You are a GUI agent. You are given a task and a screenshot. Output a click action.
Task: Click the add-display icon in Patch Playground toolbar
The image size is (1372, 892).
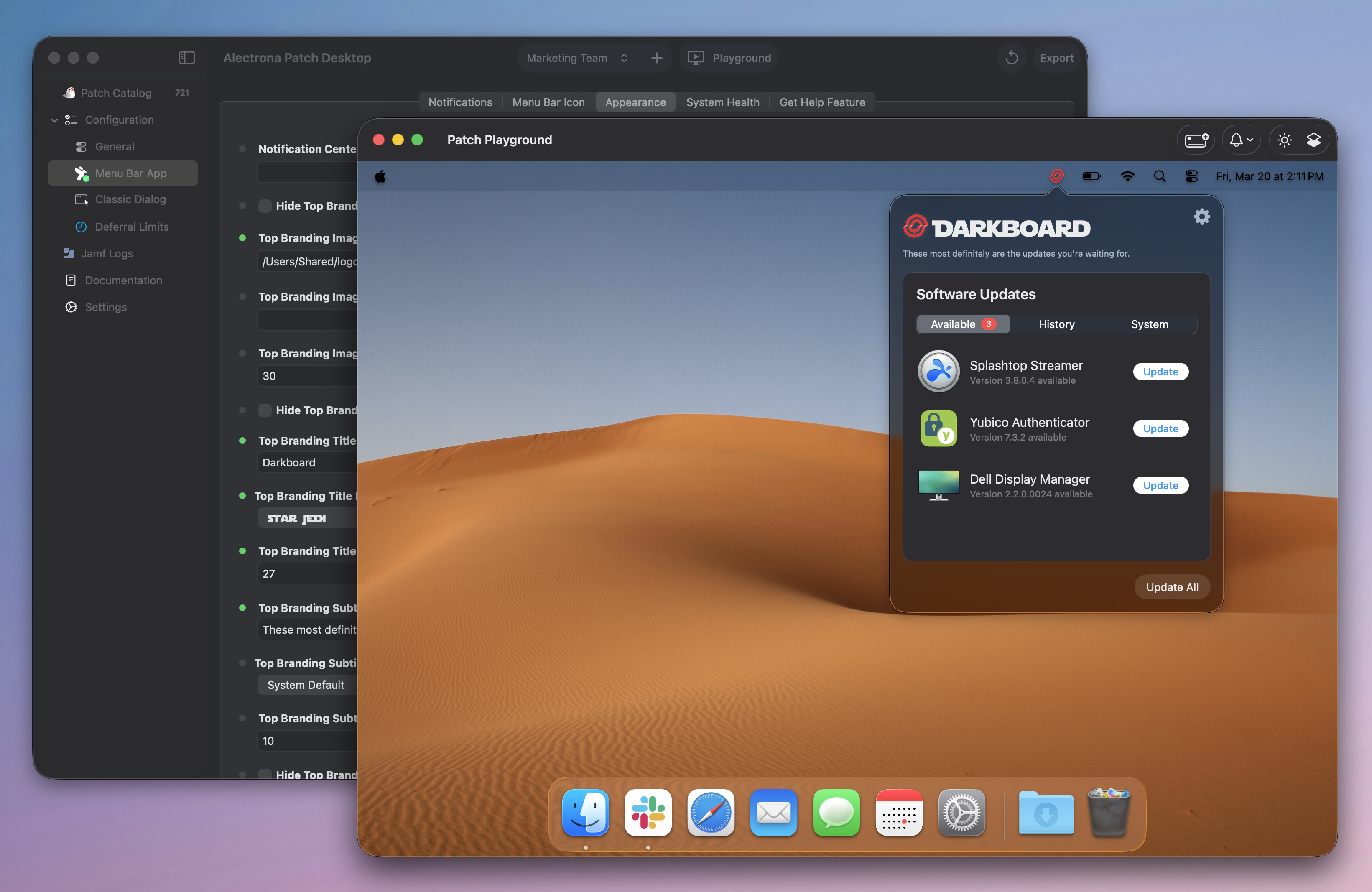tap(1196, 140)
